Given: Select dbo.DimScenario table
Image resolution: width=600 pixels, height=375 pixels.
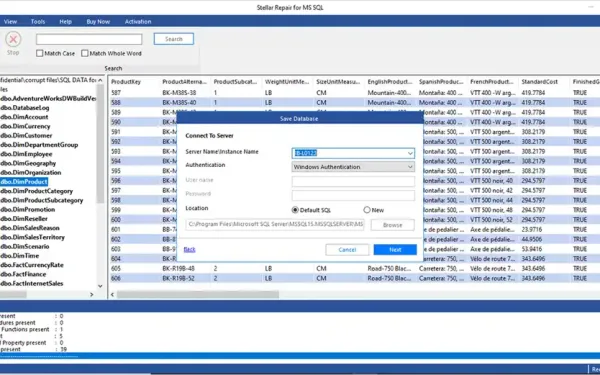Looking at the screenshot, I should 24,246.
